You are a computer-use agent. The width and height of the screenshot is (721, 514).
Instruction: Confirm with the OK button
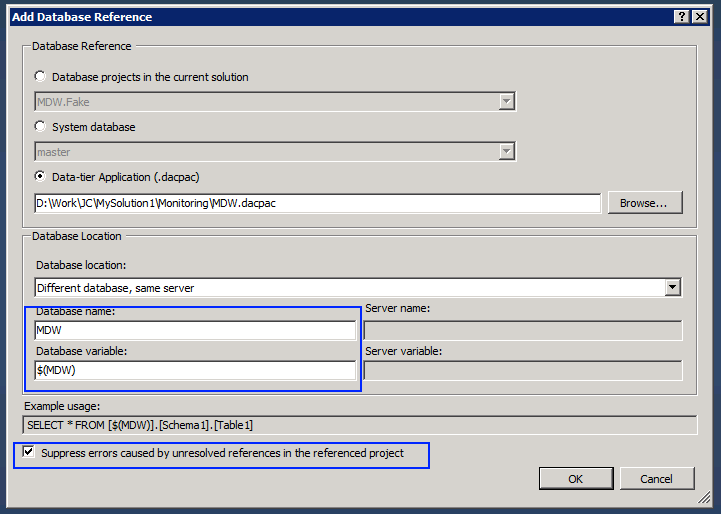point(576,479)
